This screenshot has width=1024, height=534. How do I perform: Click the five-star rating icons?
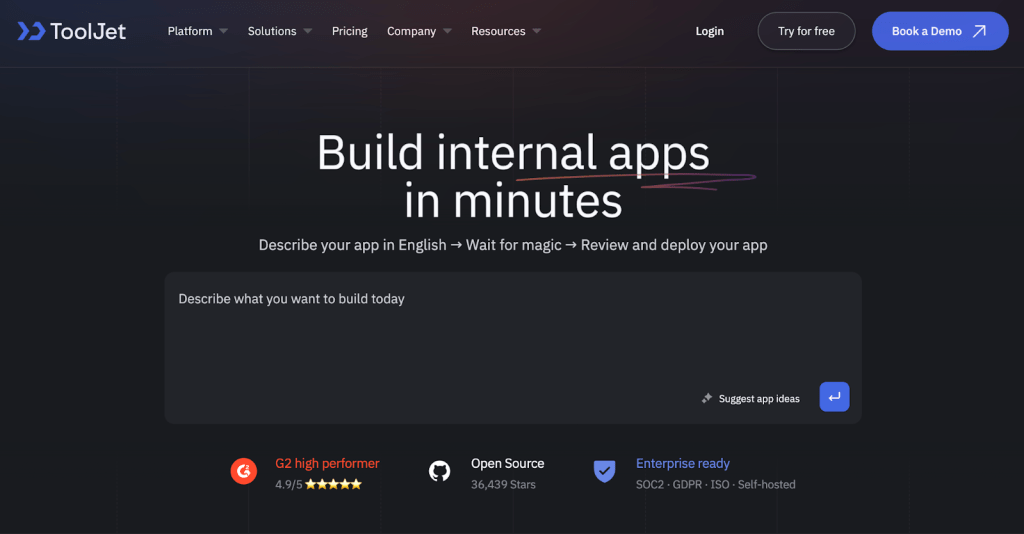(333, 484)
